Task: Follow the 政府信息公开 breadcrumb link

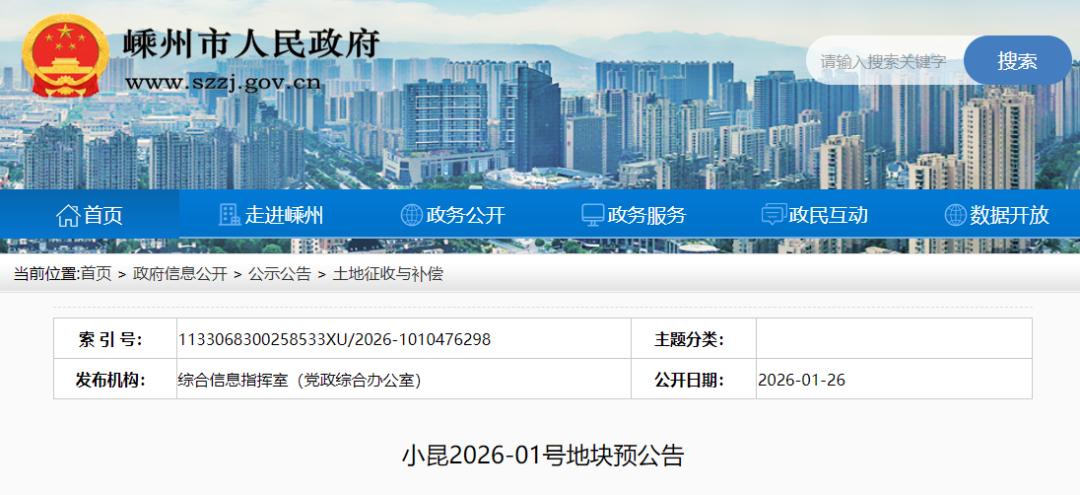Action: pos(180,274)
